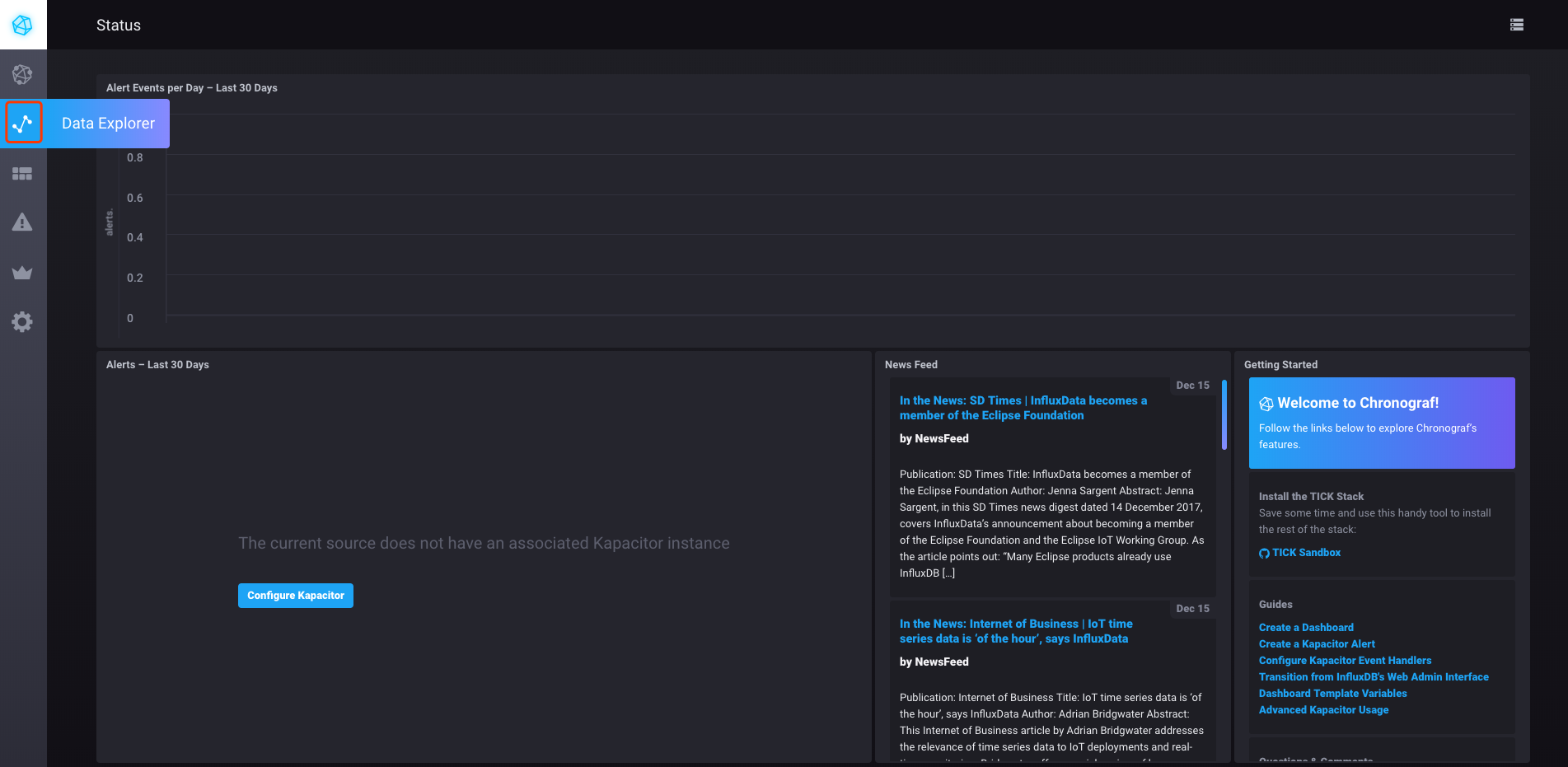Open the Admin crown sidebar icon

(22, 273)
